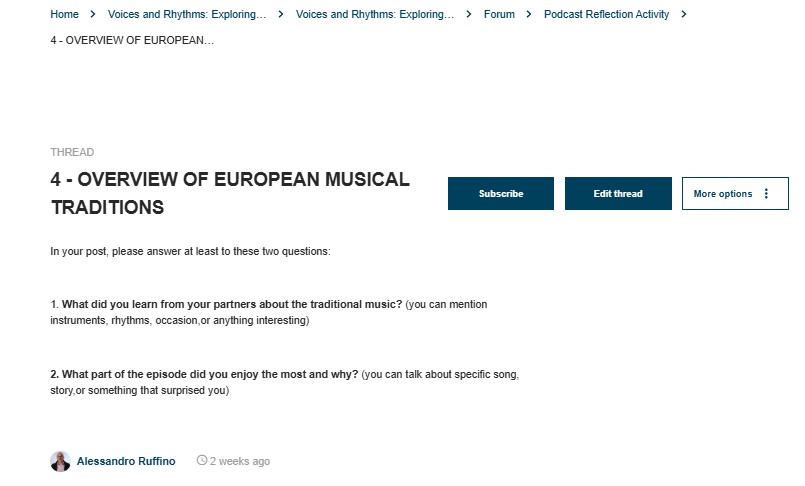This screenshot has width=805, height=486.
Task: Open the More options dropdown
Action: click(735, 193)
